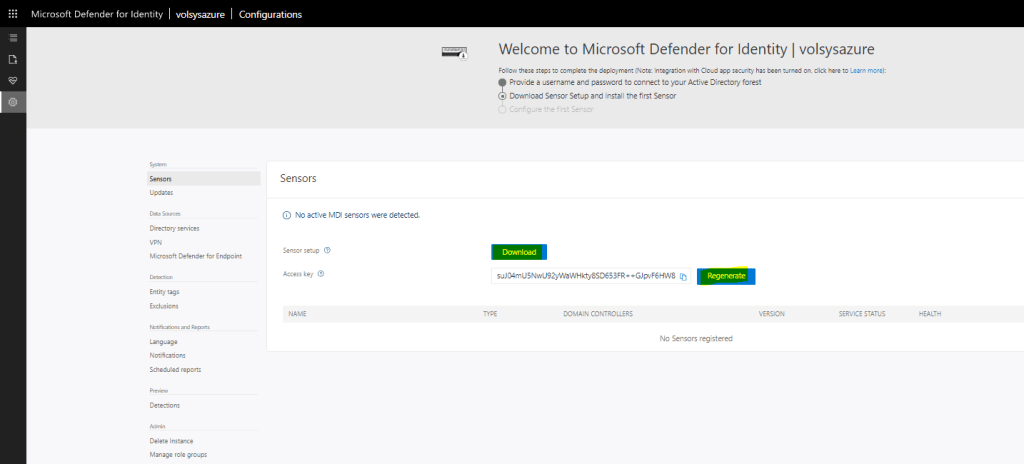Sort sensors by the NAME column header
The image size is (1024, 464).
[297, 314]
